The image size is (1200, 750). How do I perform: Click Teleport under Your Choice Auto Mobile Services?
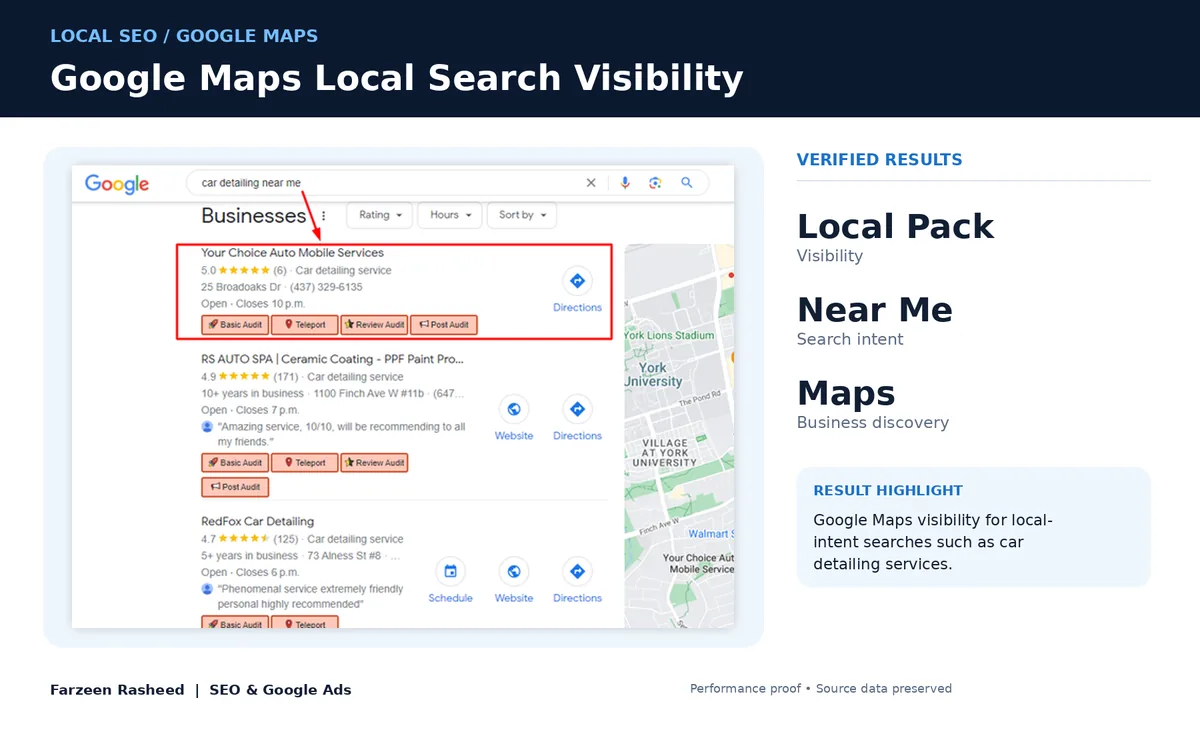[x=305, y=325]
